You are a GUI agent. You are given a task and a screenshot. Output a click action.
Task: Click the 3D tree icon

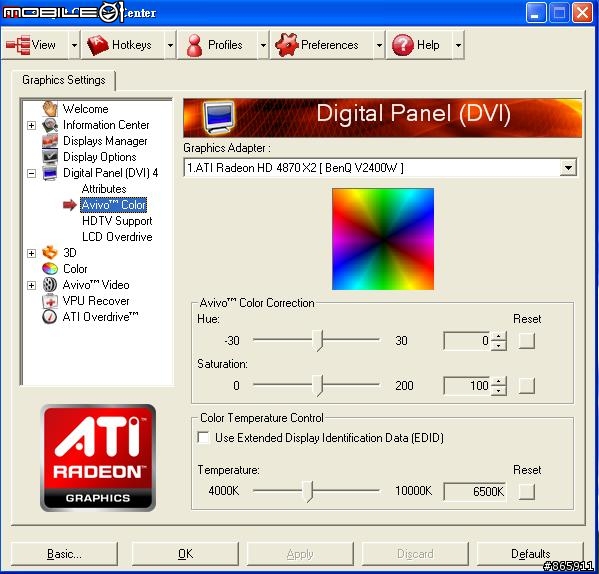[50, 253]
